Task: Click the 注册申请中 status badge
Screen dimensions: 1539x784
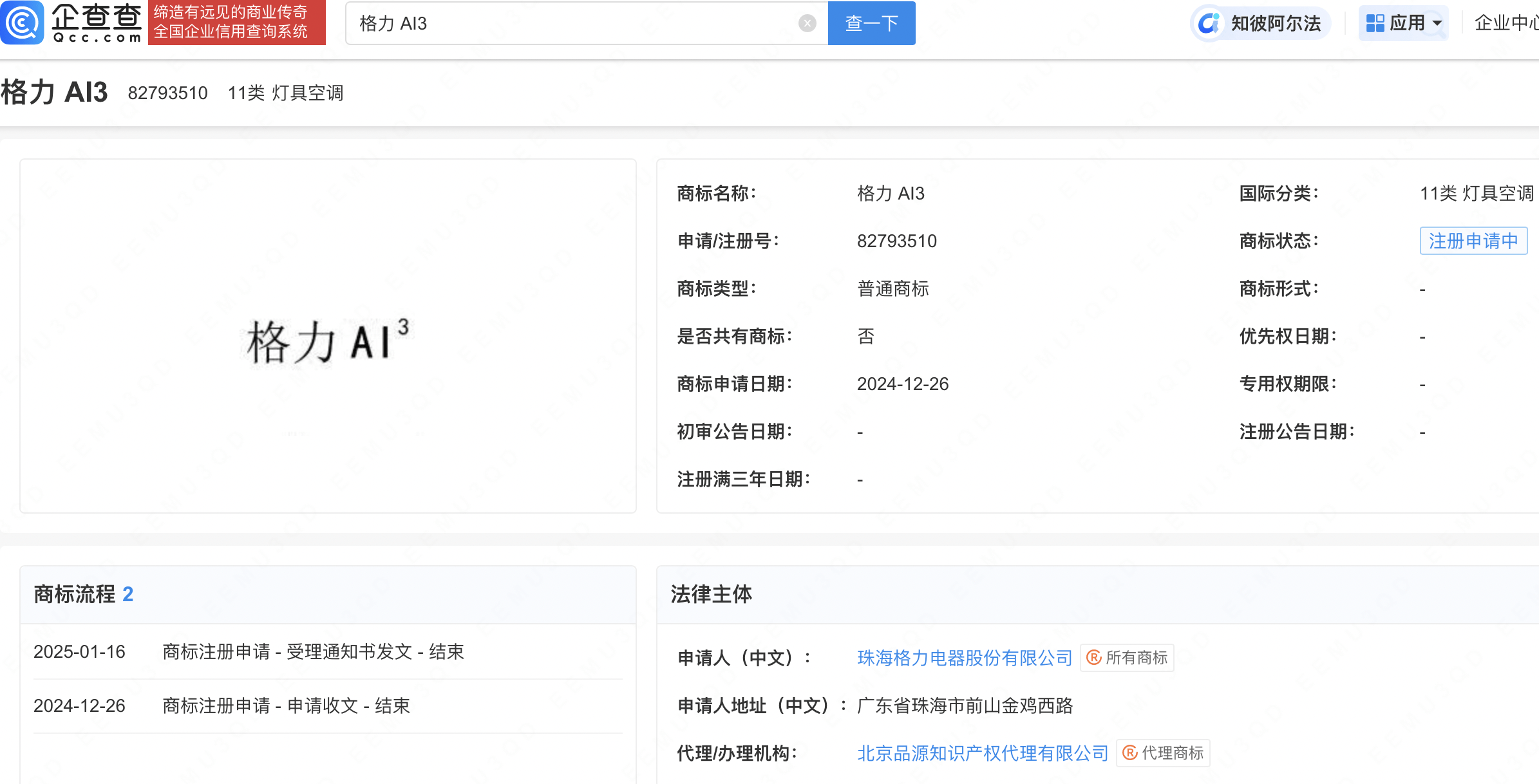Action: point(1473,241)
